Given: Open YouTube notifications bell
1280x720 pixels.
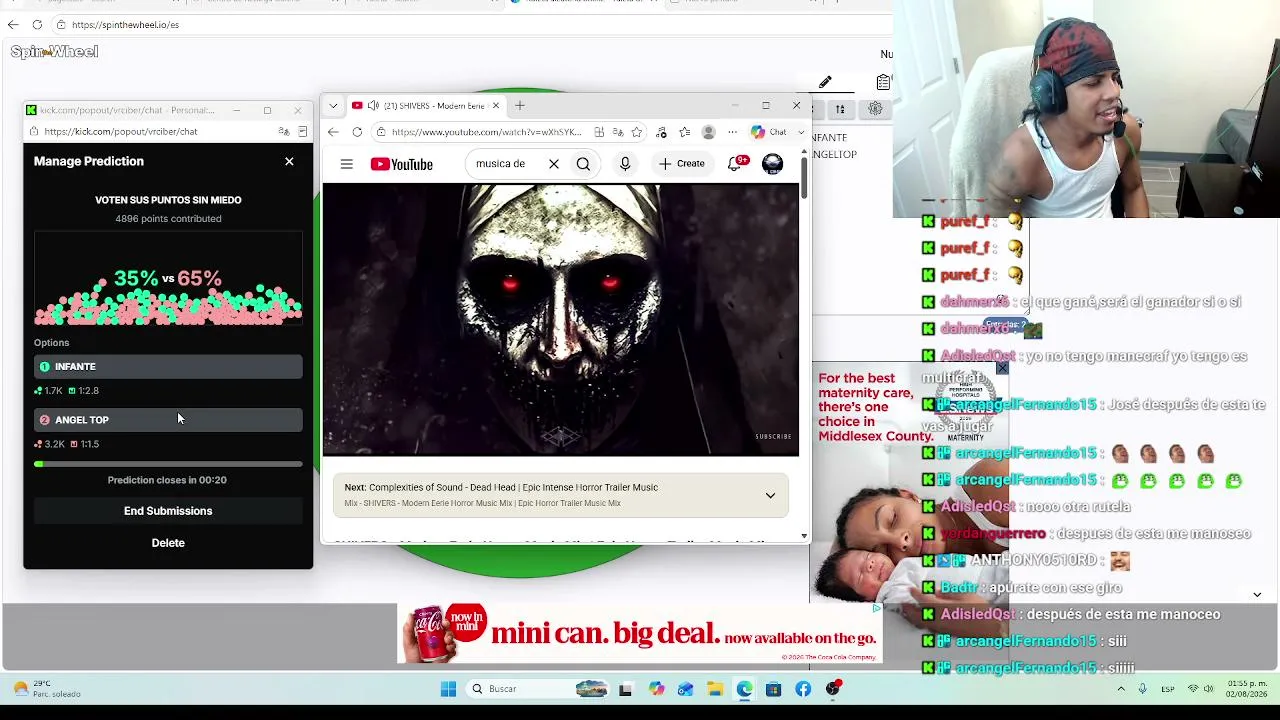Looking at the screenshot, I should (x=735, y=164).
